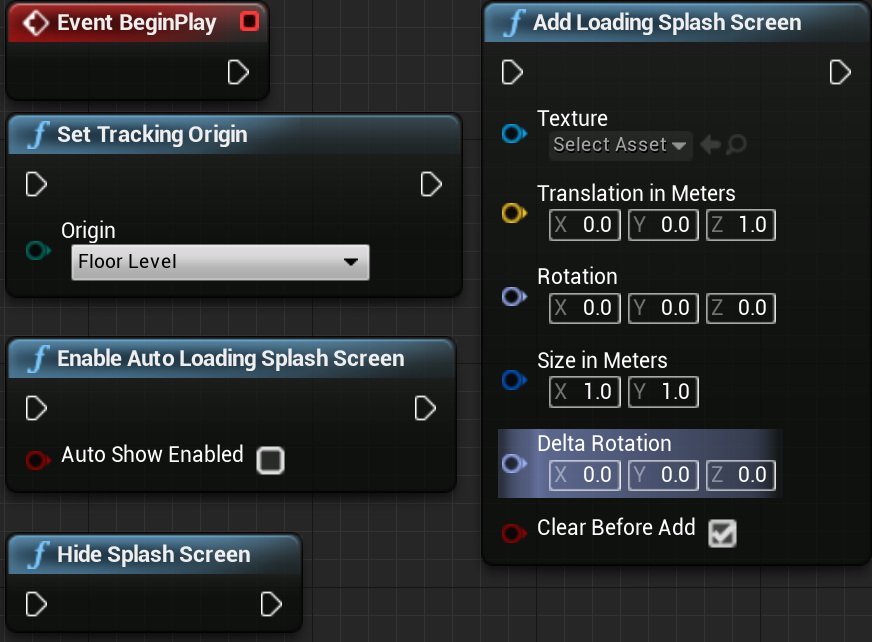
Task: Click the Clear Before Add boolean pin
Action: [514, 532]
